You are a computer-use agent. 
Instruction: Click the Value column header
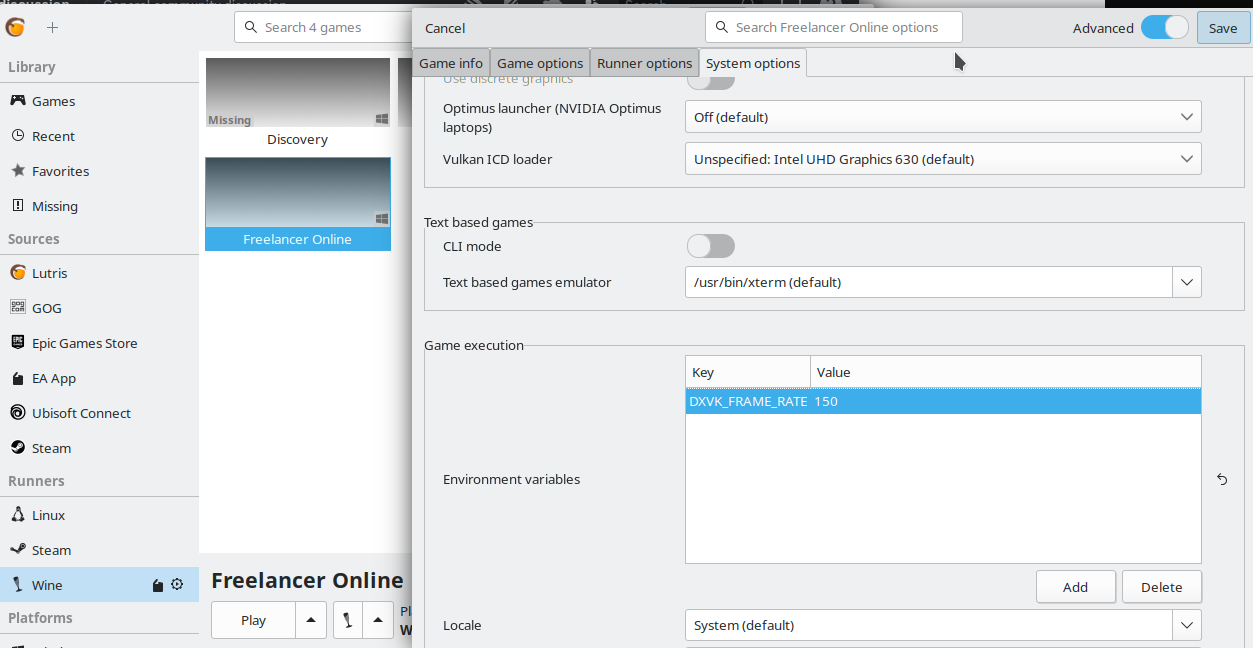pyautogui.click(x=1006, y=372)
